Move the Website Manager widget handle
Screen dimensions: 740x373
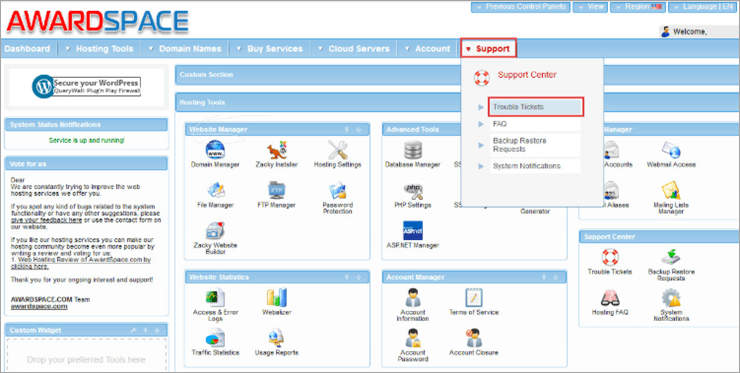point(358,129)
